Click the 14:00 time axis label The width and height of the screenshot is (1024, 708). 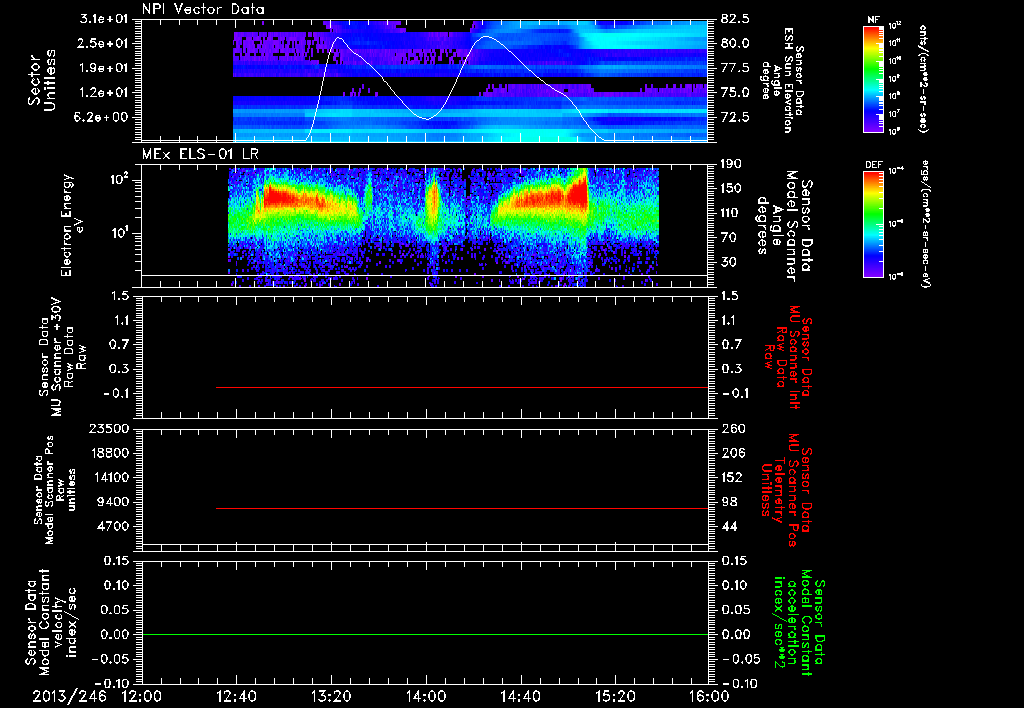pos(426,696)
